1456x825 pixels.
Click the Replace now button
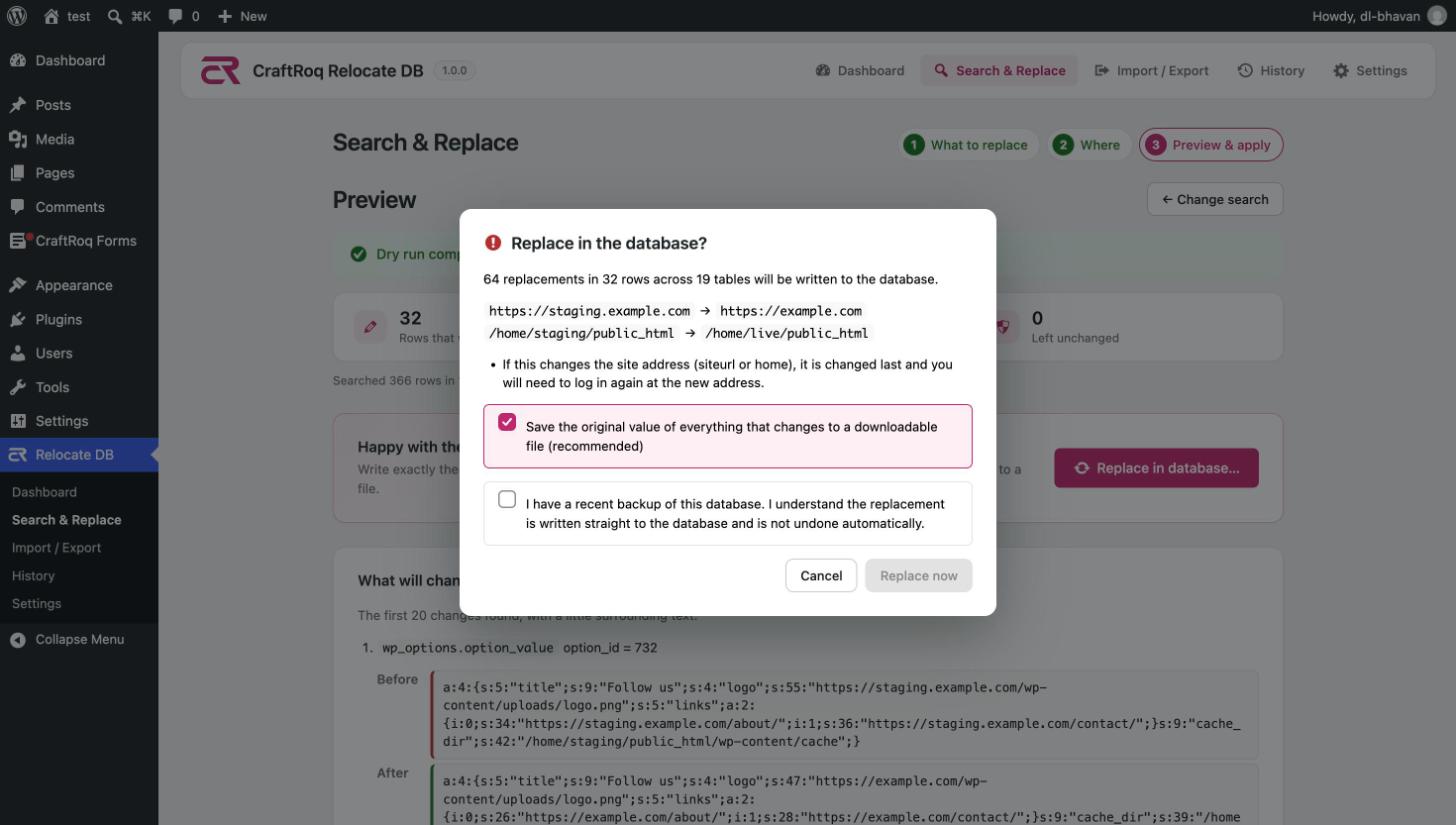coord(918,575)
